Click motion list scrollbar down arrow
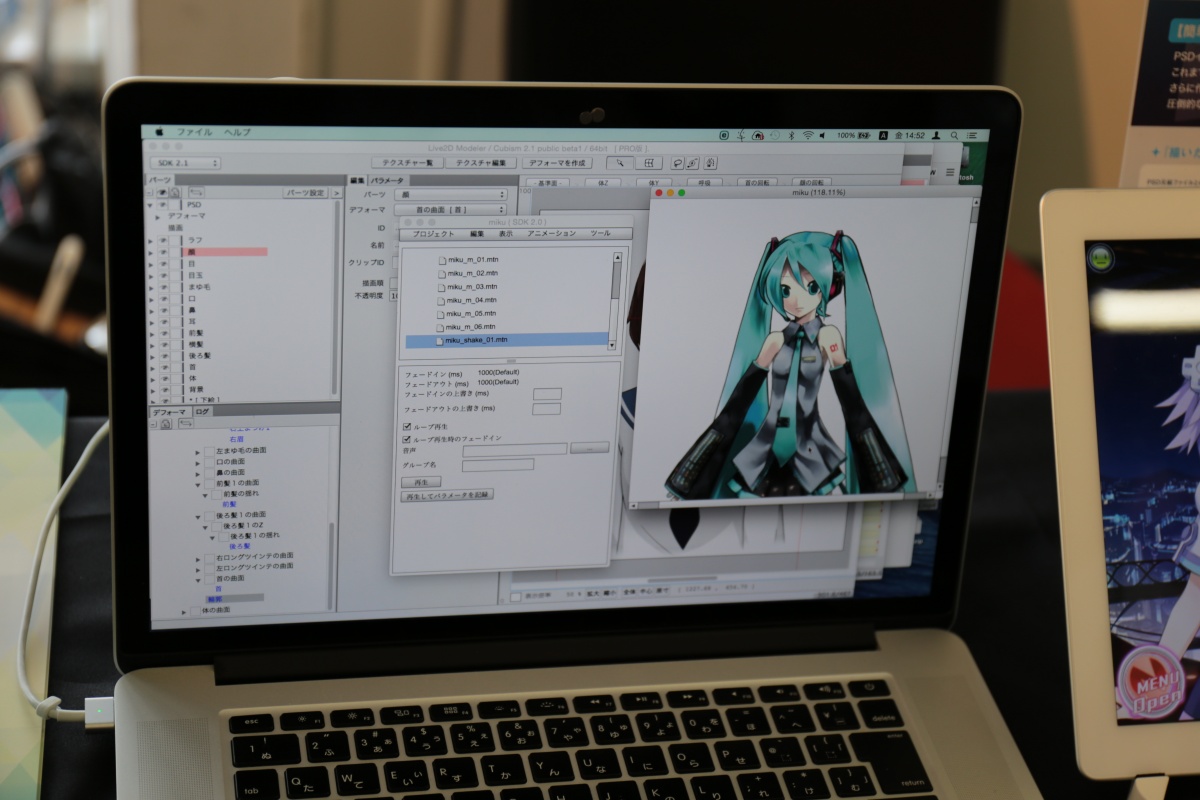The height and width of the screenshot is (800, 1200). coord(612,345)
